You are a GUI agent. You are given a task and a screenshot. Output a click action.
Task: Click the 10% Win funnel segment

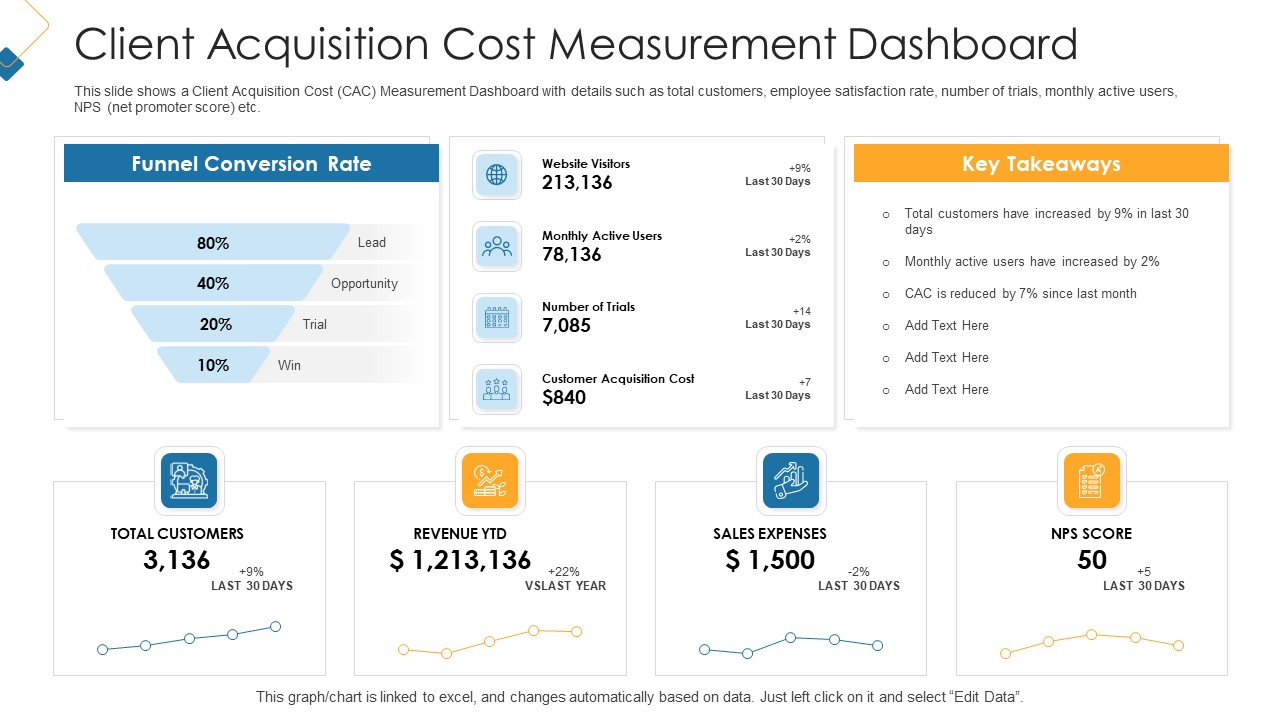[x=213, y=365]
